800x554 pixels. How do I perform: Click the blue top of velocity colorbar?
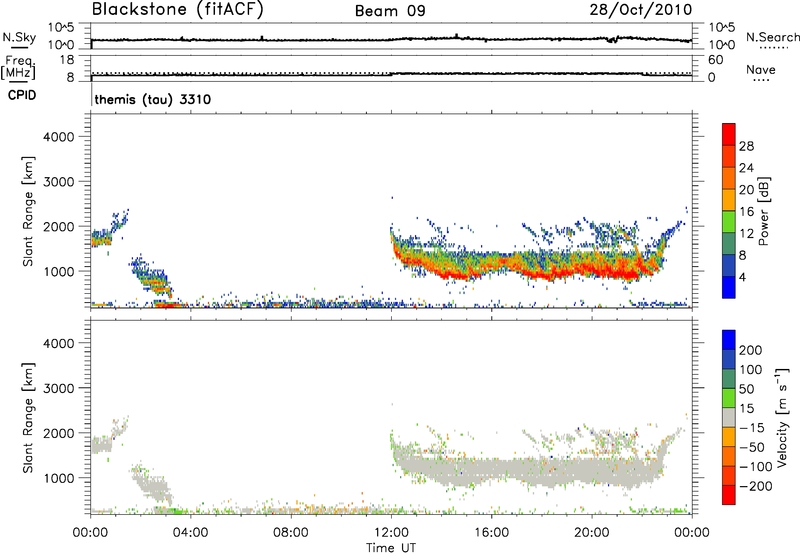coord(729,340)
